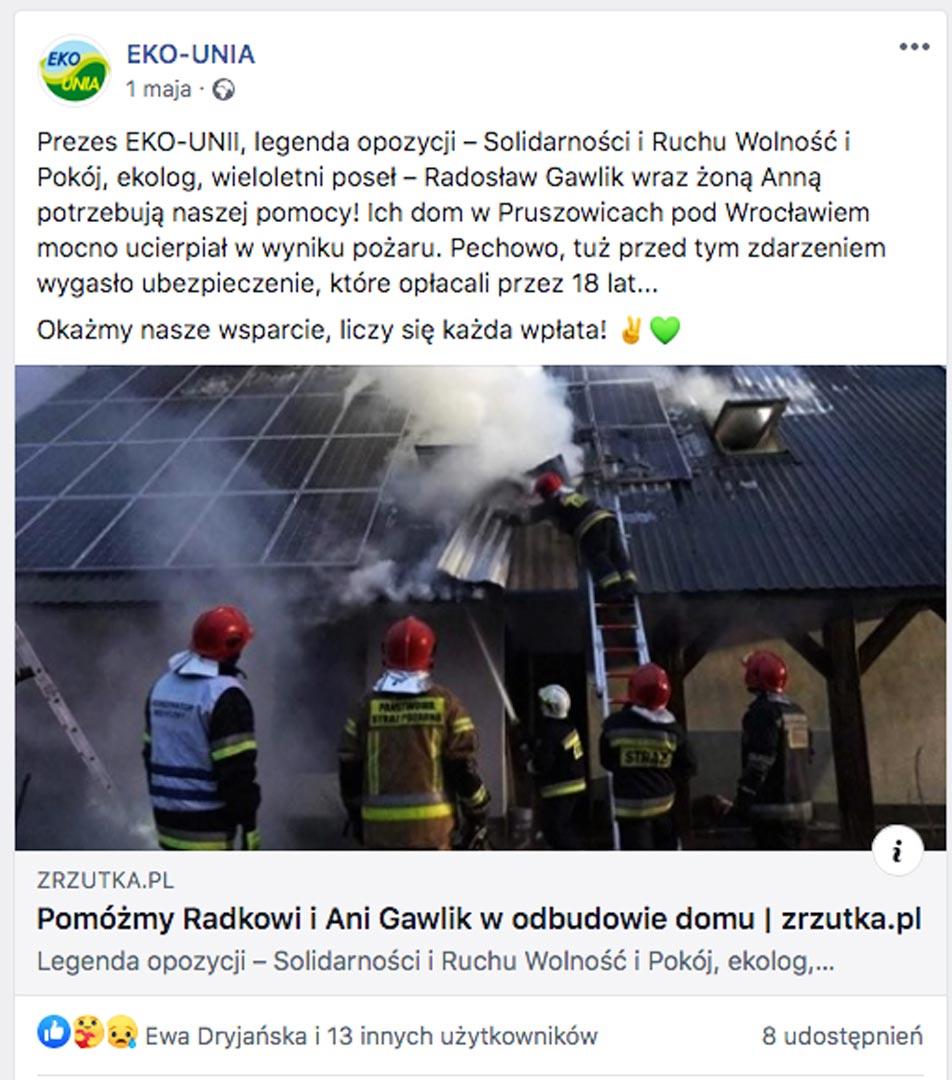Open the EKO-UNIA page logo avatar
The height and width of the screenshot is (1080, 952).
click(74, 71)
